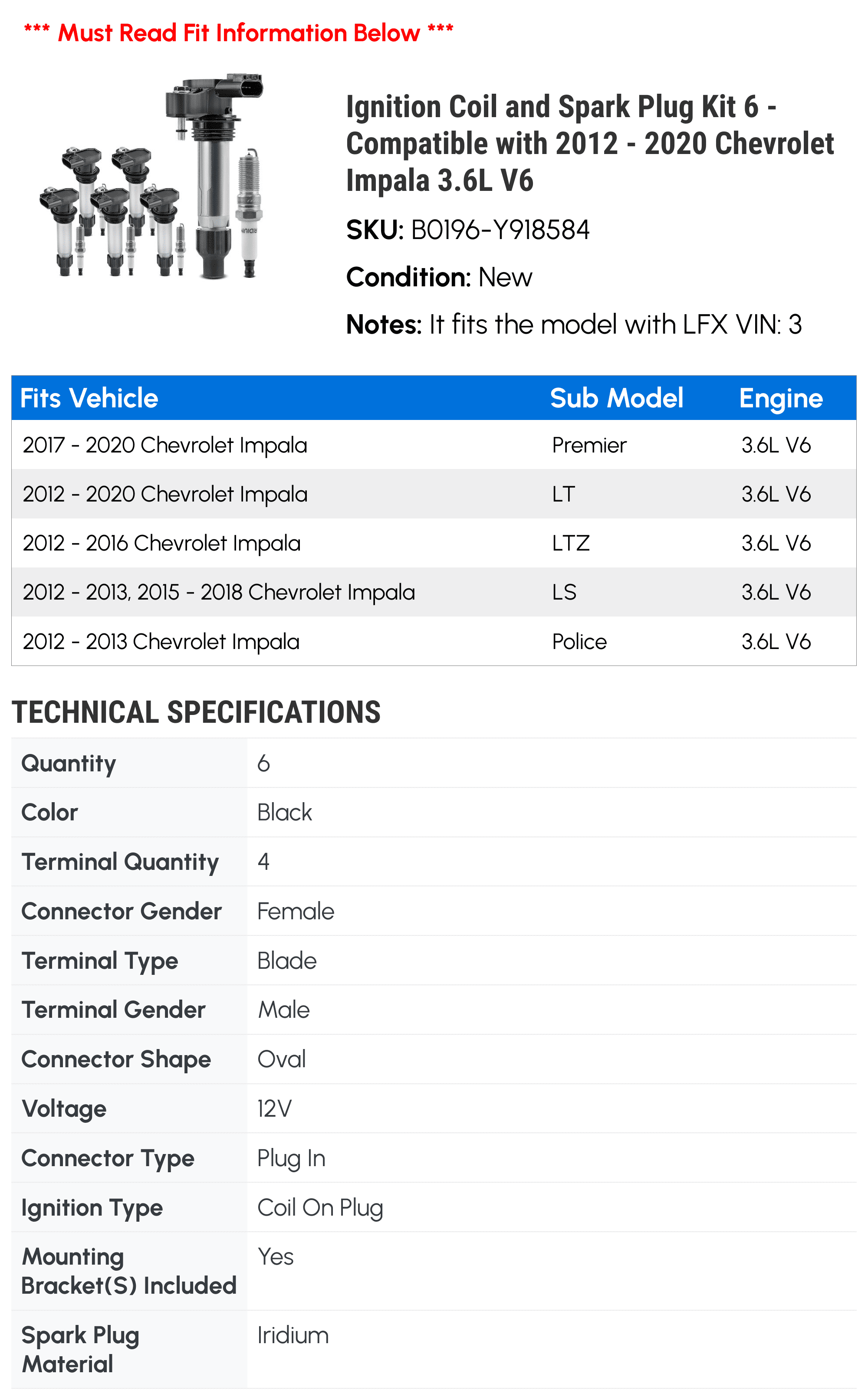Select the Police sub model row
Viewport: 868px width, 1400px height.
434,642
